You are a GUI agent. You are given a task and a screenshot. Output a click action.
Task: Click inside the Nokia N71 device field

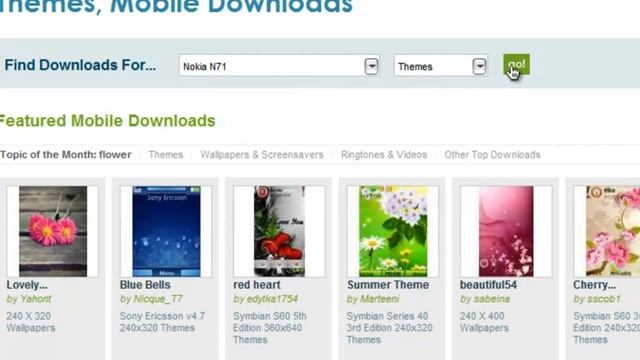279,66
